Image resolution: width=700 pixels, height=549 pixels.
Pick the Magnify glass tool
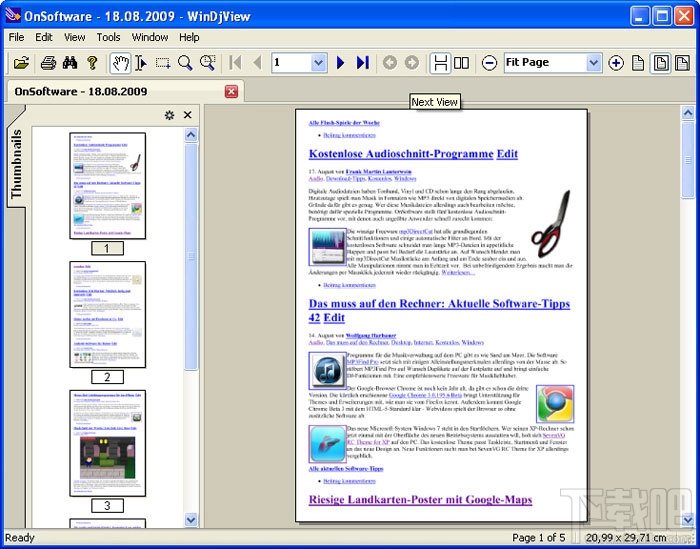[185, 63]
